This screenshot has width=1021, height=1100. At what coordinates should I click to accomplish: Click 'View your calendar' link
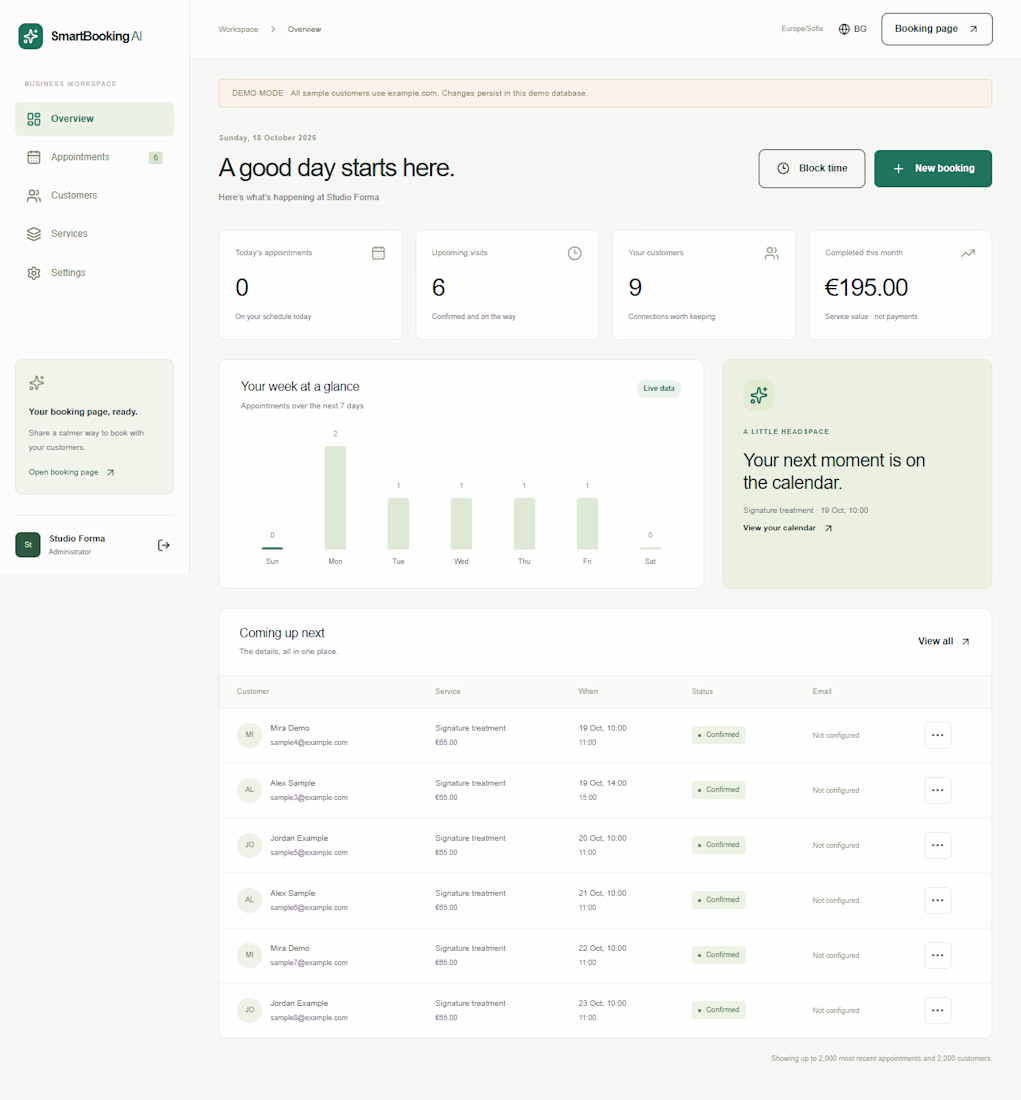click(787, 528)
